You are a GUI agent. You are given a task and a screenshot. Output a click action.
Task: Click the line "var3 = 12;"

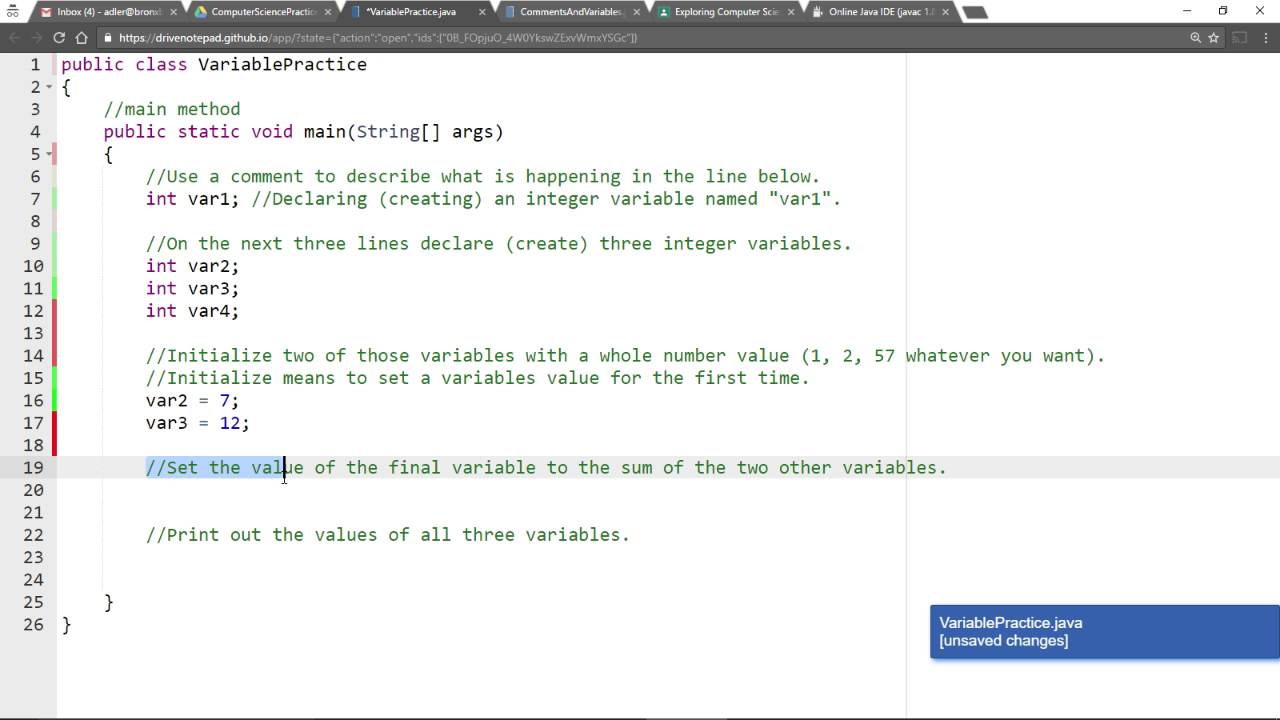click(198, 423)
